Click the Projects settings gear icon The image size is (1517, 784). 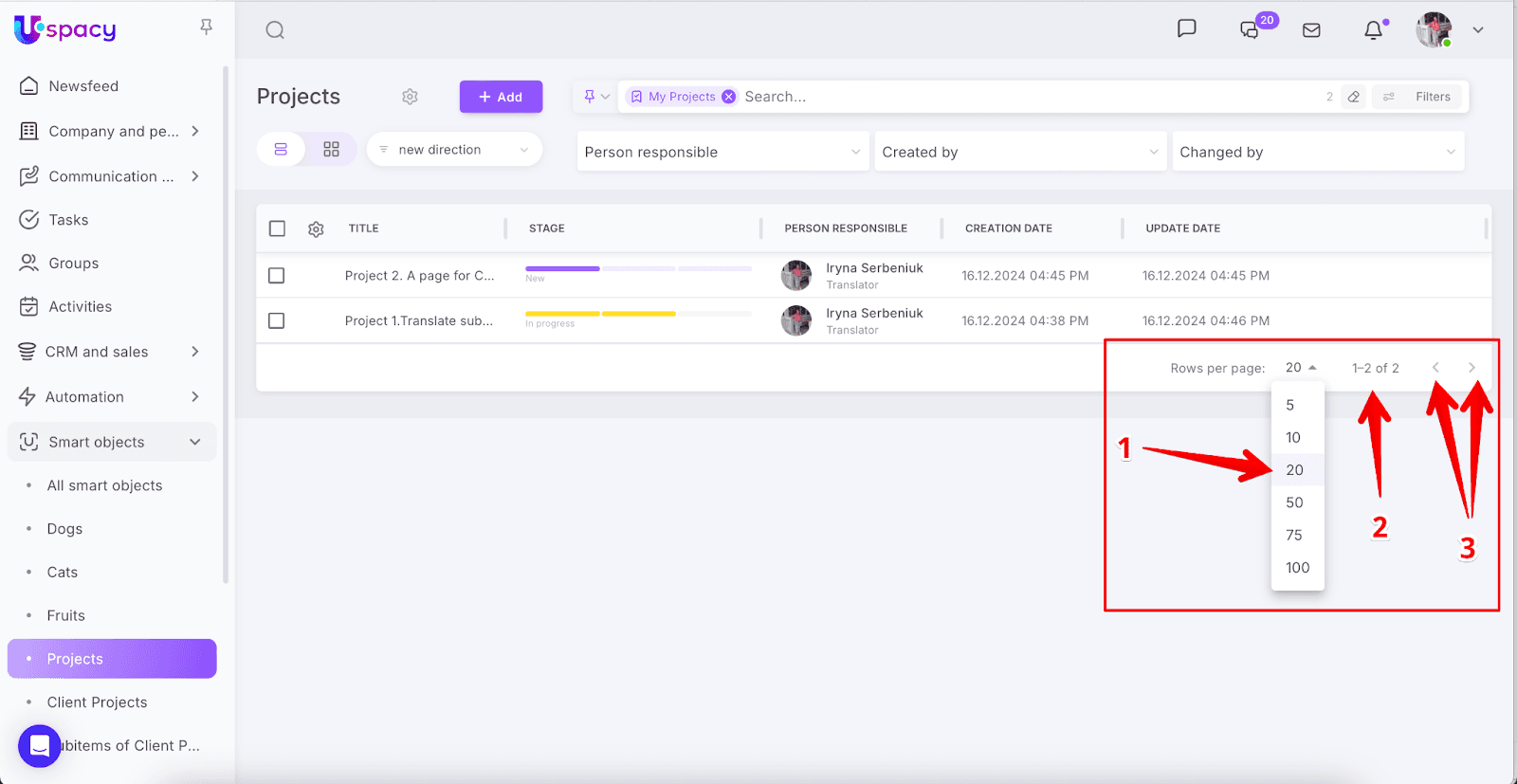pos(410,97)
